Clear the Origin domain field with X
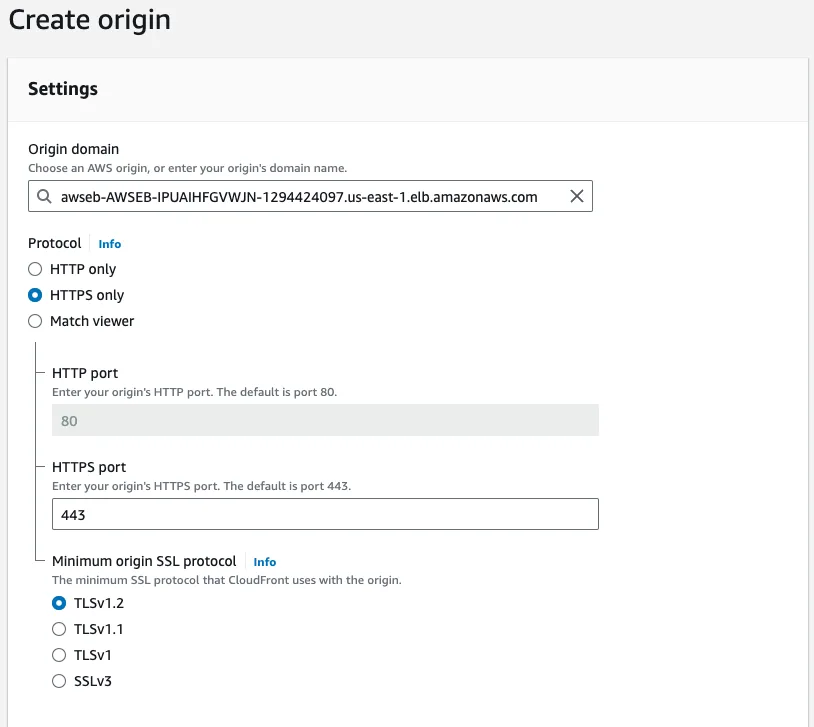Screen dimensions: 814x727 (x=577, y=197)
